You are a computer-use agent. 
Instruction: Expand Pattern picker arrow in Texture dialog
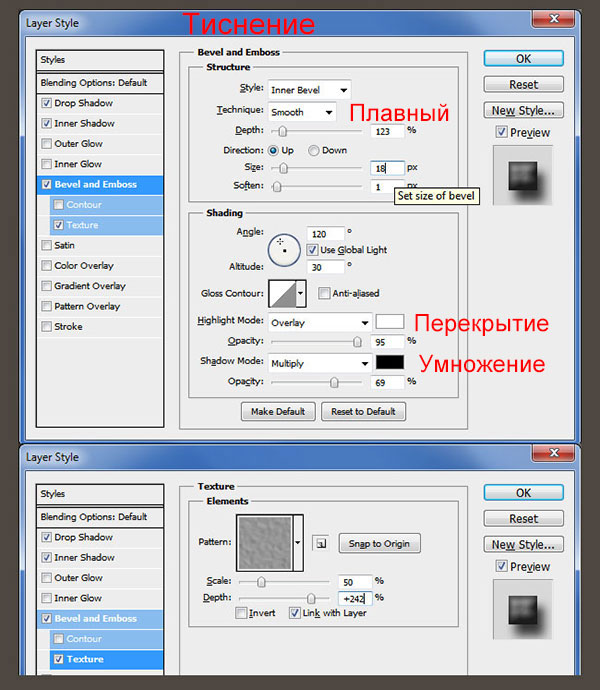(298, 543)
